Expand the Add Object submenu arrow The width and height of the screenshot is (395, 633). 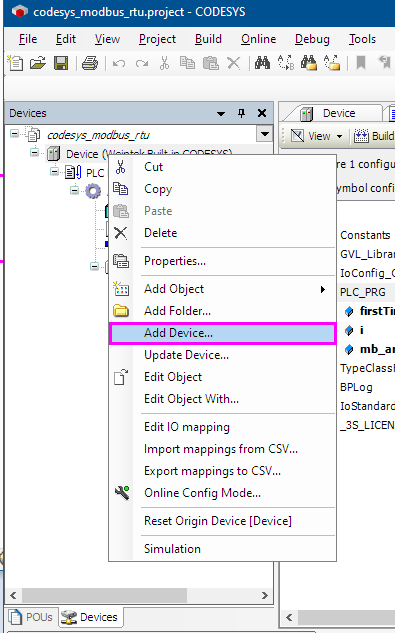[x=323, y=289]
